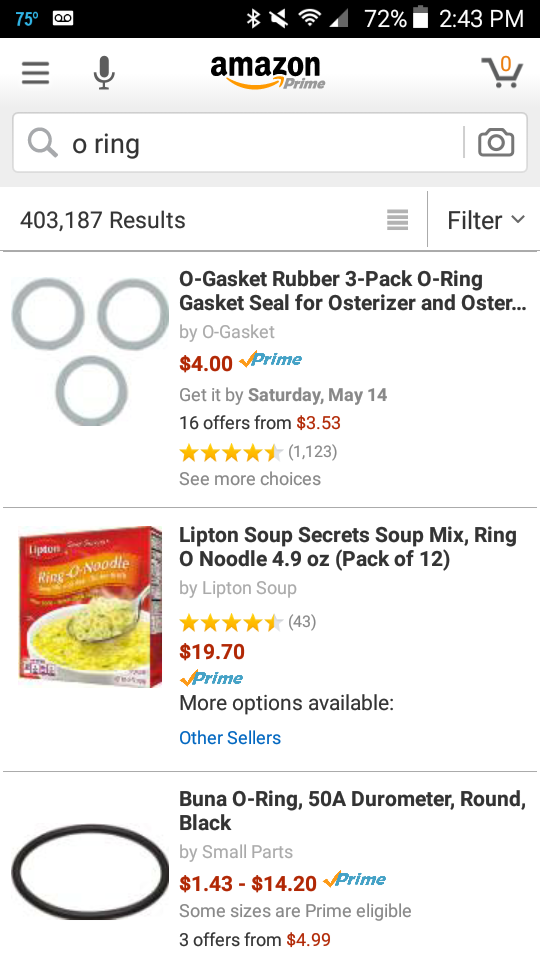Open O-Gasket Rubber 3-Pack O-Ring listing
The width and height of the screenshot is (540, 960).
tap(353, 291)
